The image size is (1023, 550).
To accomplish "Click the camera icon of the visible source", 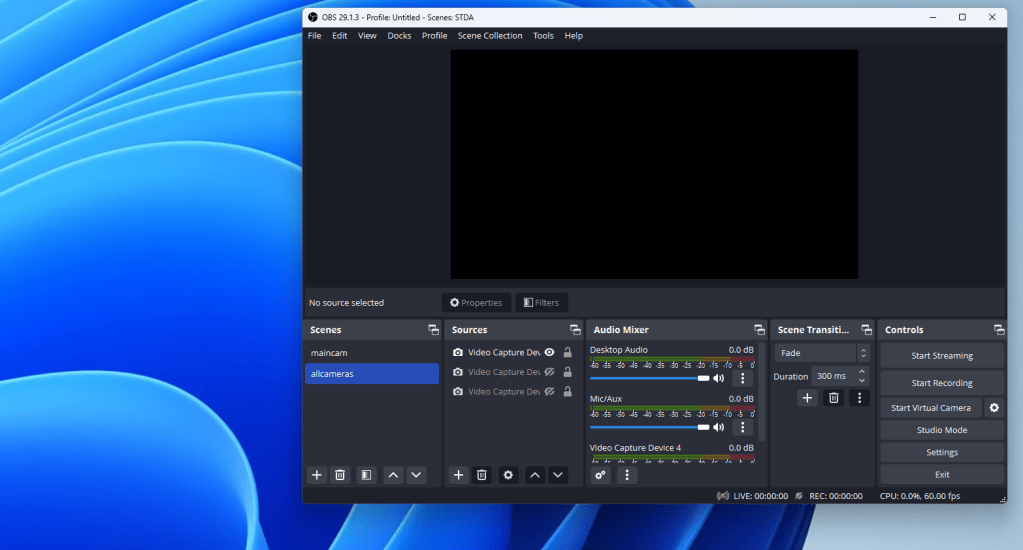I will coord(458,352).
